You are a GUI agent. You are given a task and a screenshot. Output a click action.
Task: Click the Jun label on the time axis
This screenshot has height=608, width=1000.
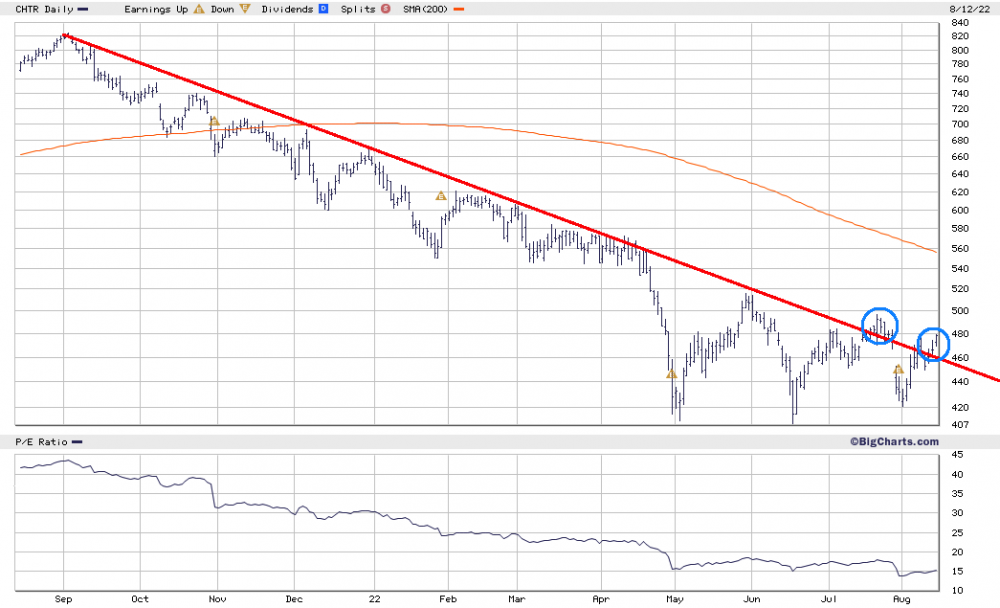pos(752,599)
